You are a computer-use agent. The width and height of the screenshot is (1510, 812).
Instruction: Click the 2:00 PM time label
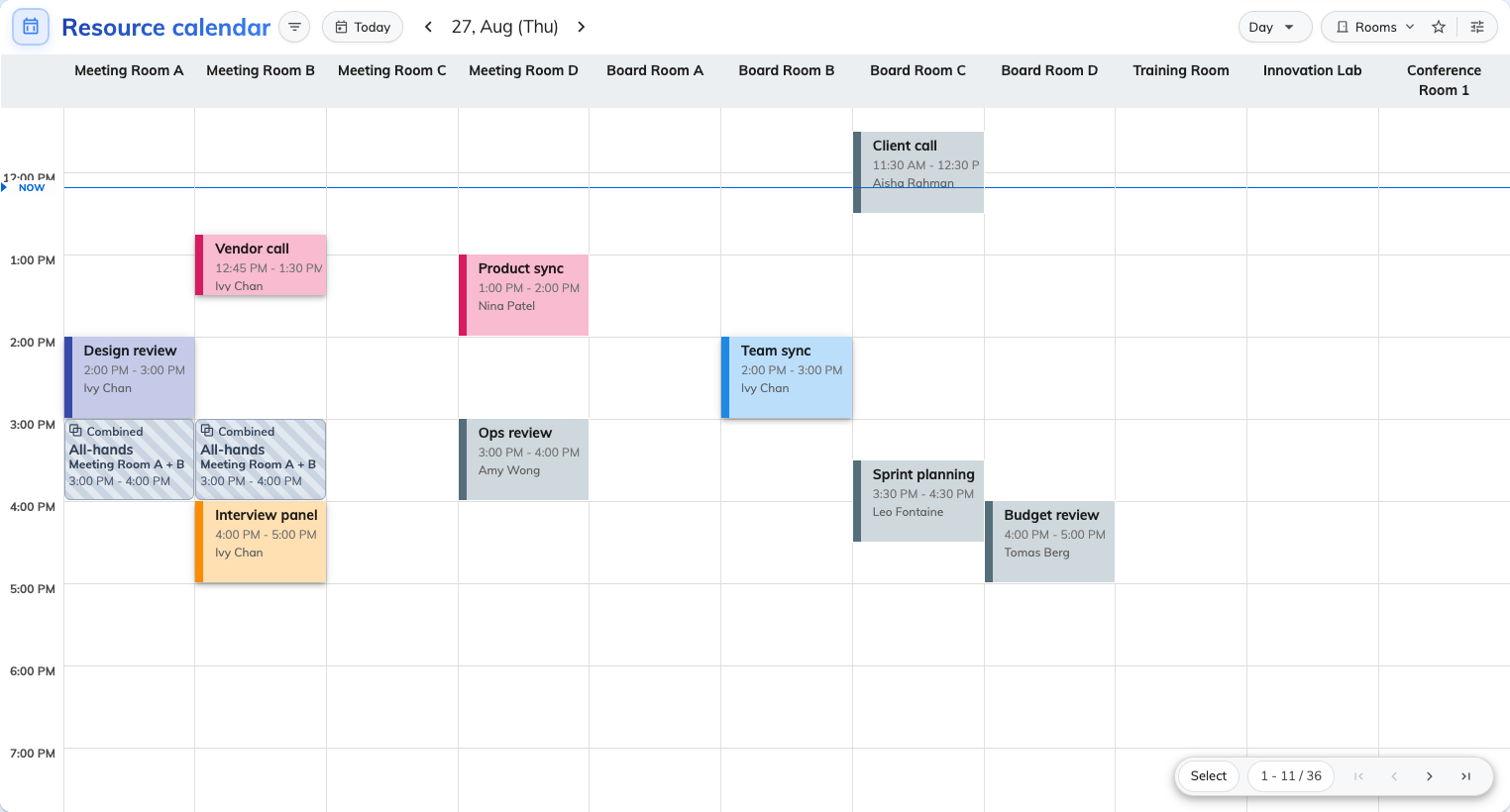pos(33,343)
